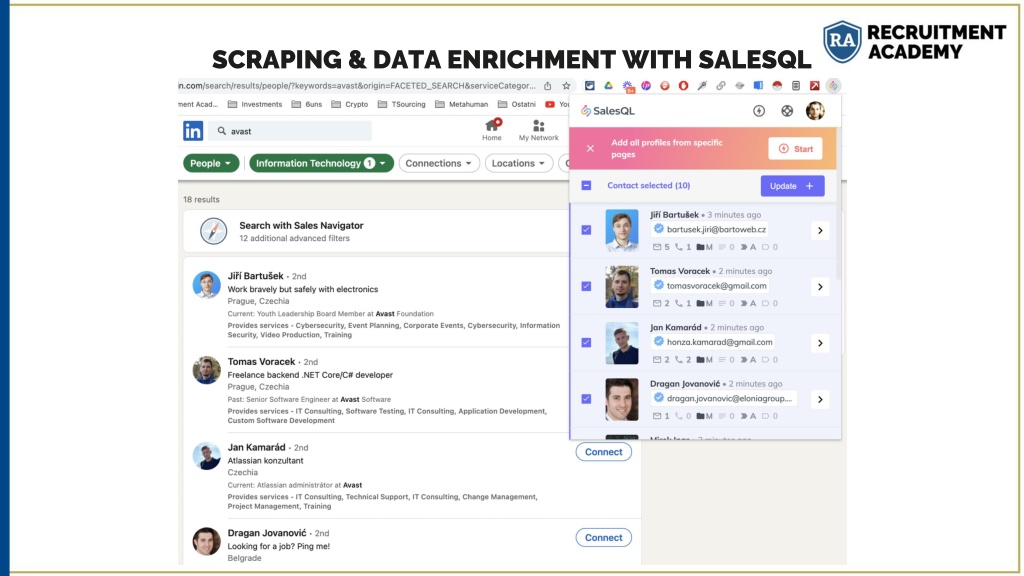Viewport: 1024px width, 576px height.
Task: Click Jiří Bartušek photo in SalesQL list
Action: (x=622, y=231)
